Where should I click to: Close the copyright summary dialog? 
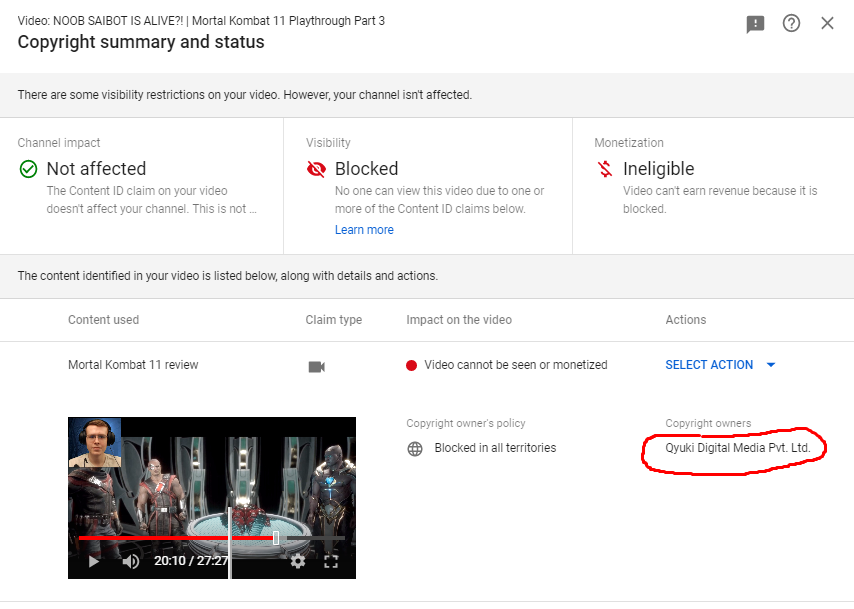(x=827, y=23)
